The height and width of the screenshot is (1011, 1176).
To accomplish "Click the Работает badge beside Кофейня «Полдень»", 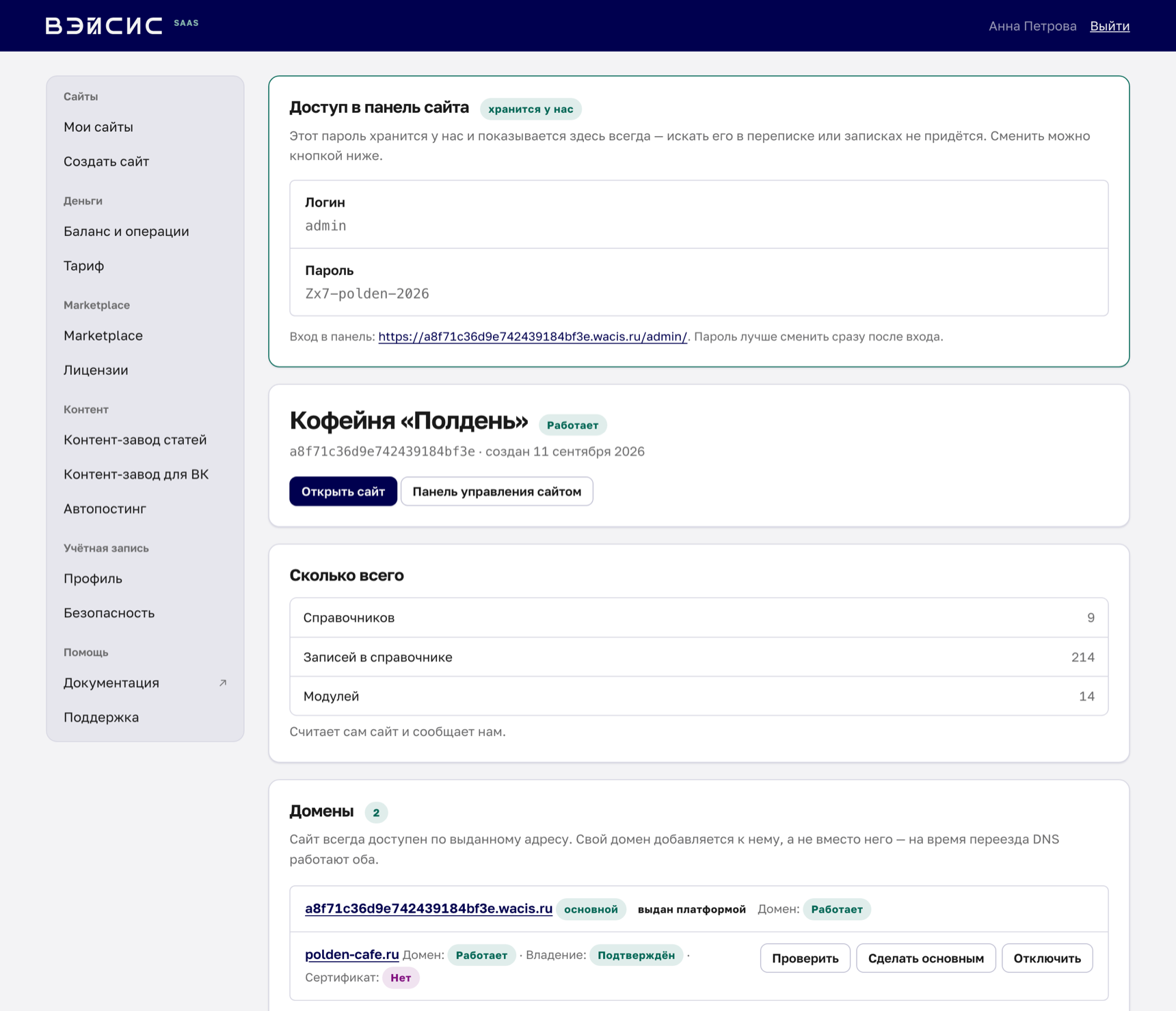I will pyautogui.click(x=572, y=425).
